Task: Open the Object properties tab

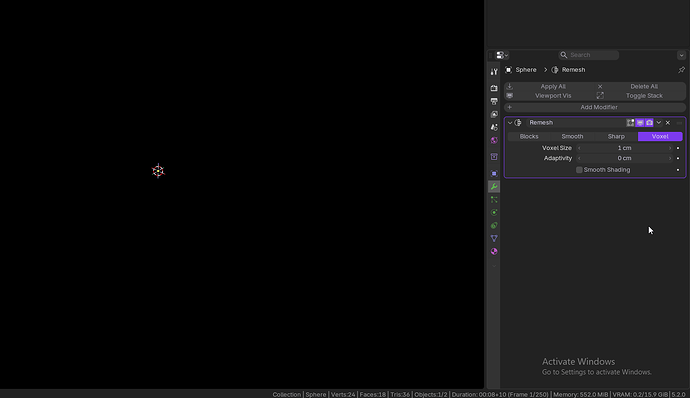Action: (x=494, y=173)
